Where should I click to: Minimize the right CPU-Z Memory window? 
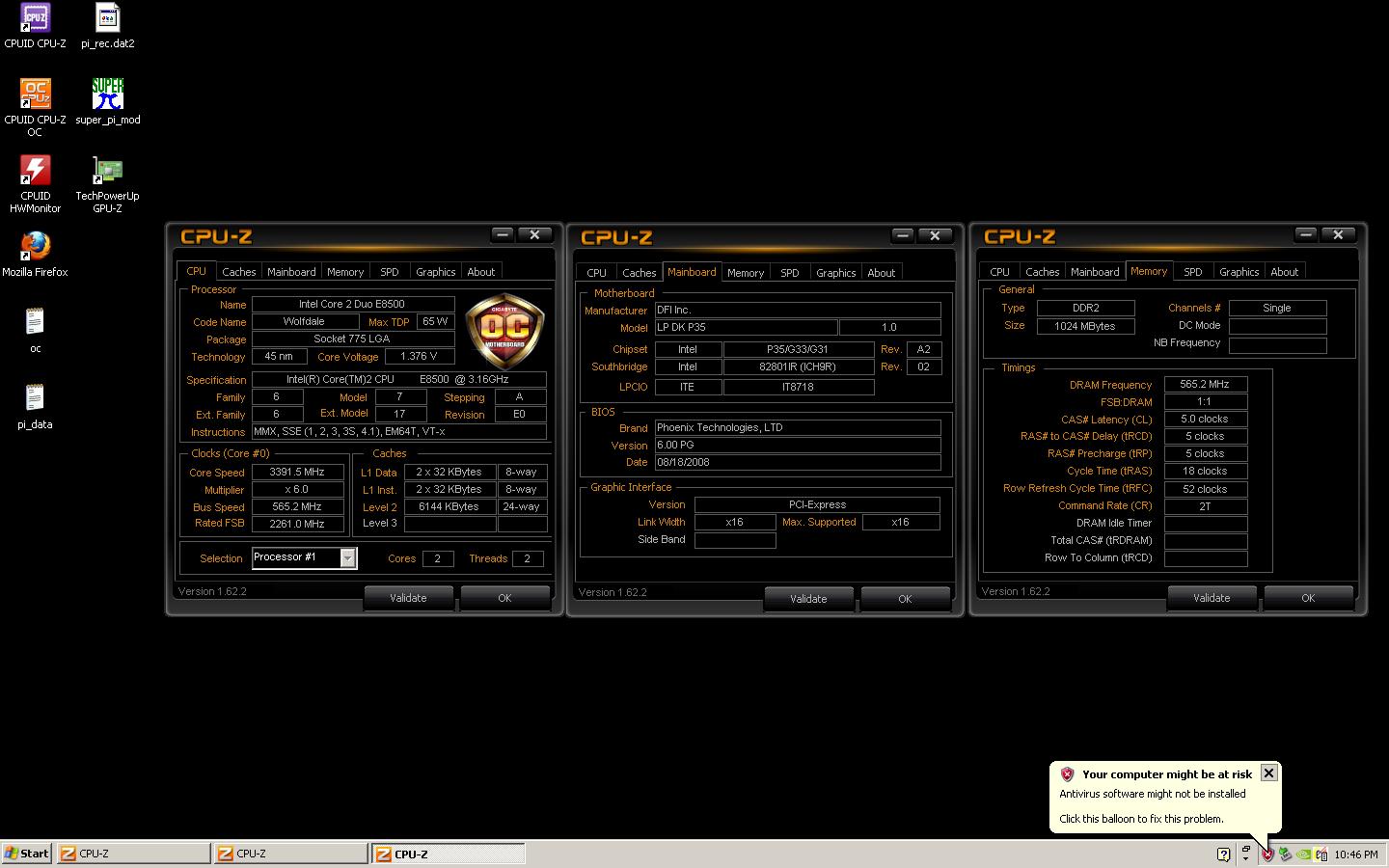[x=1306, y=234]
